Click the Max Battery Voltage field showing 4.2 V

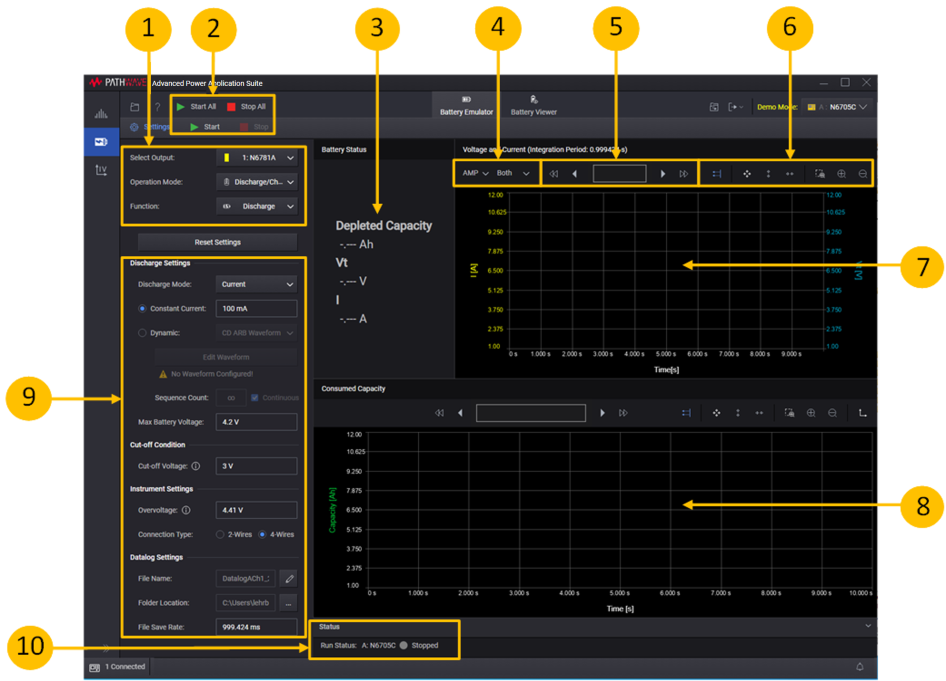click(x=256, y=422)
